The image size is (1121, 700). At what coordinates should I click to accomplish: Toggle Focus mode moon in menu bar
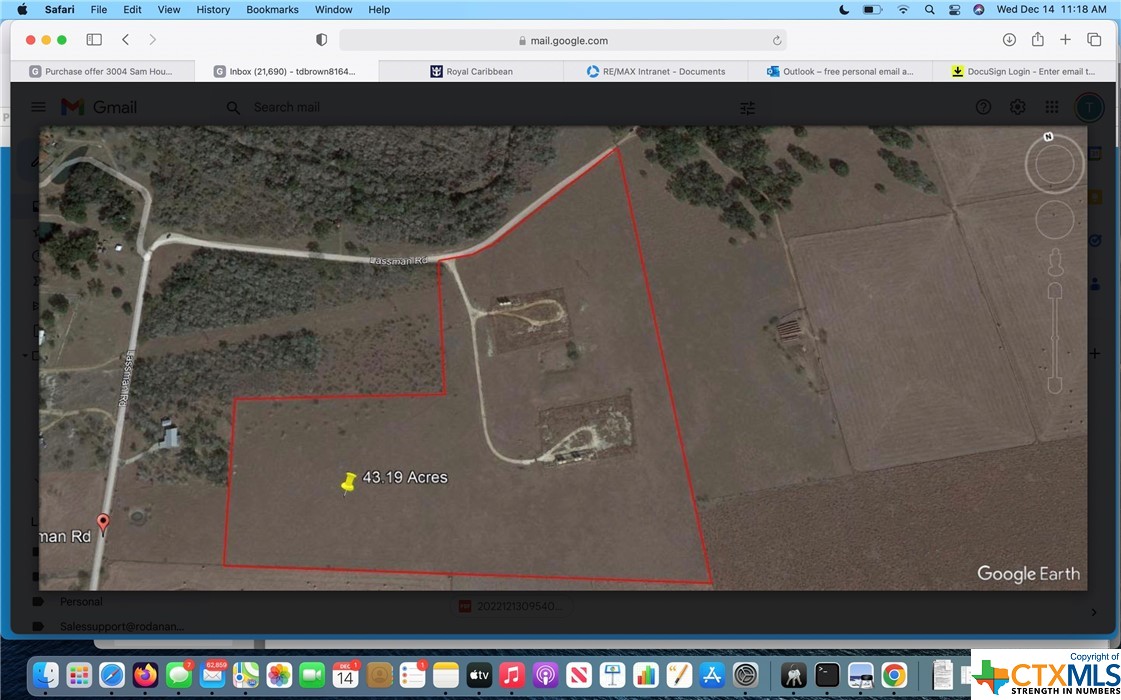pos(844,10)
